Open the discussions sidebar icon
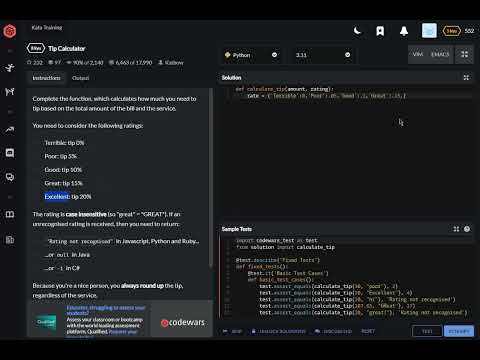 coord(10,177)
